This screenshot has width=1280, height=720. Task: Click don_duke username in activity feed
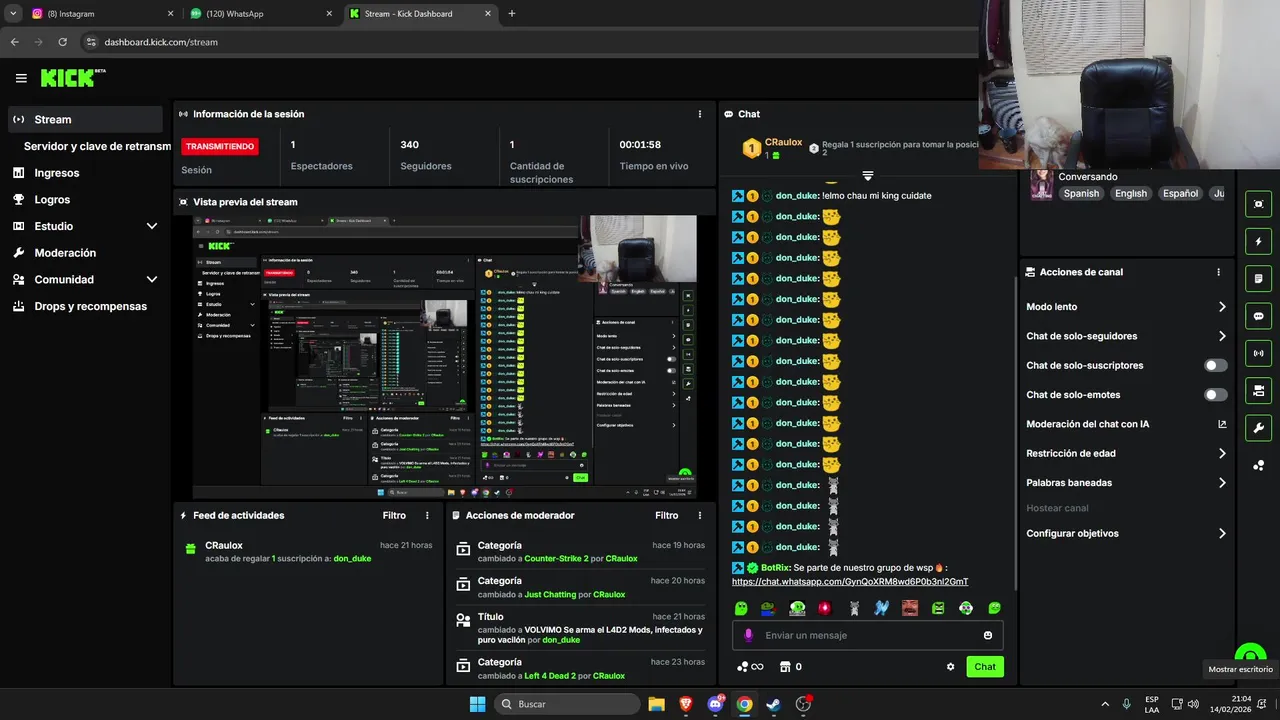[352, 559]
